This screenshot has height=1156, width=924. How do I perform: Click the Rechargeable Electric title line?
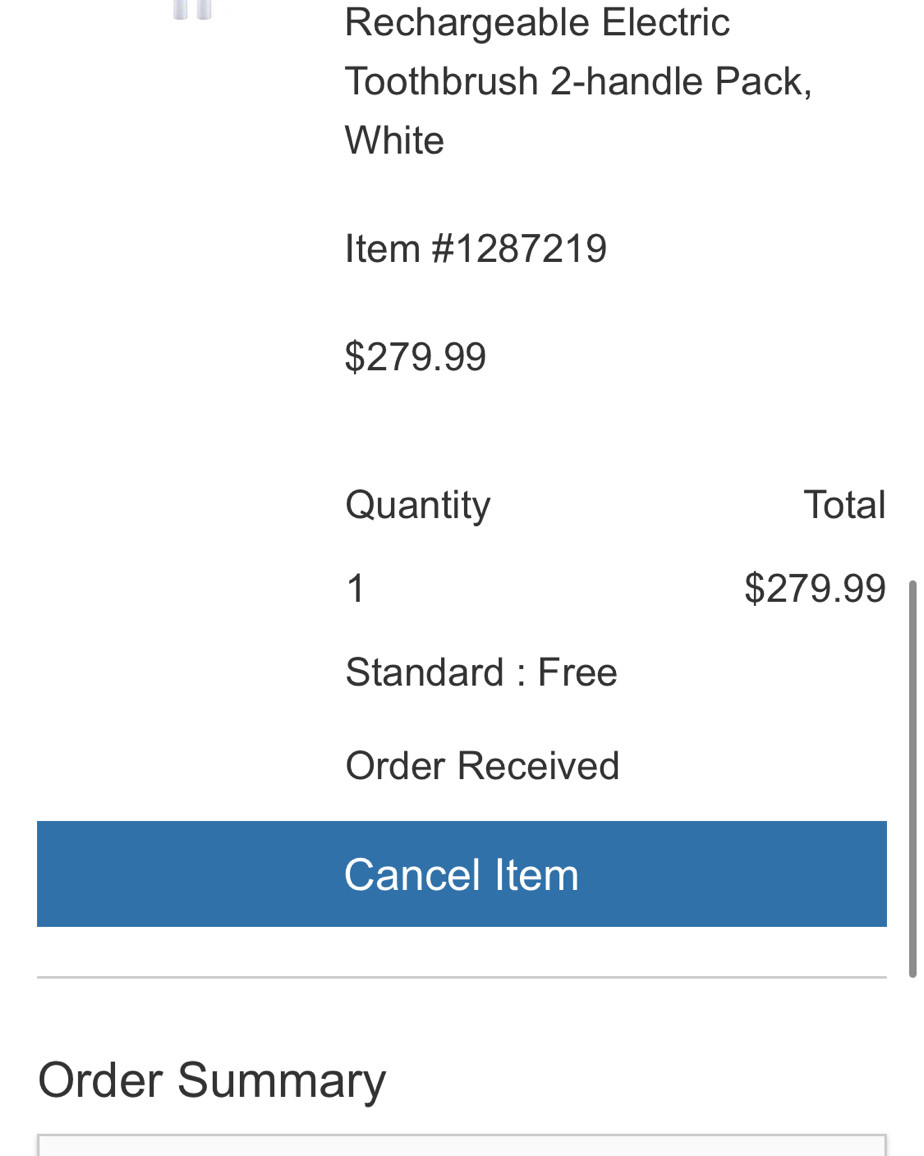pyautogui.click(x=537, y=22)
